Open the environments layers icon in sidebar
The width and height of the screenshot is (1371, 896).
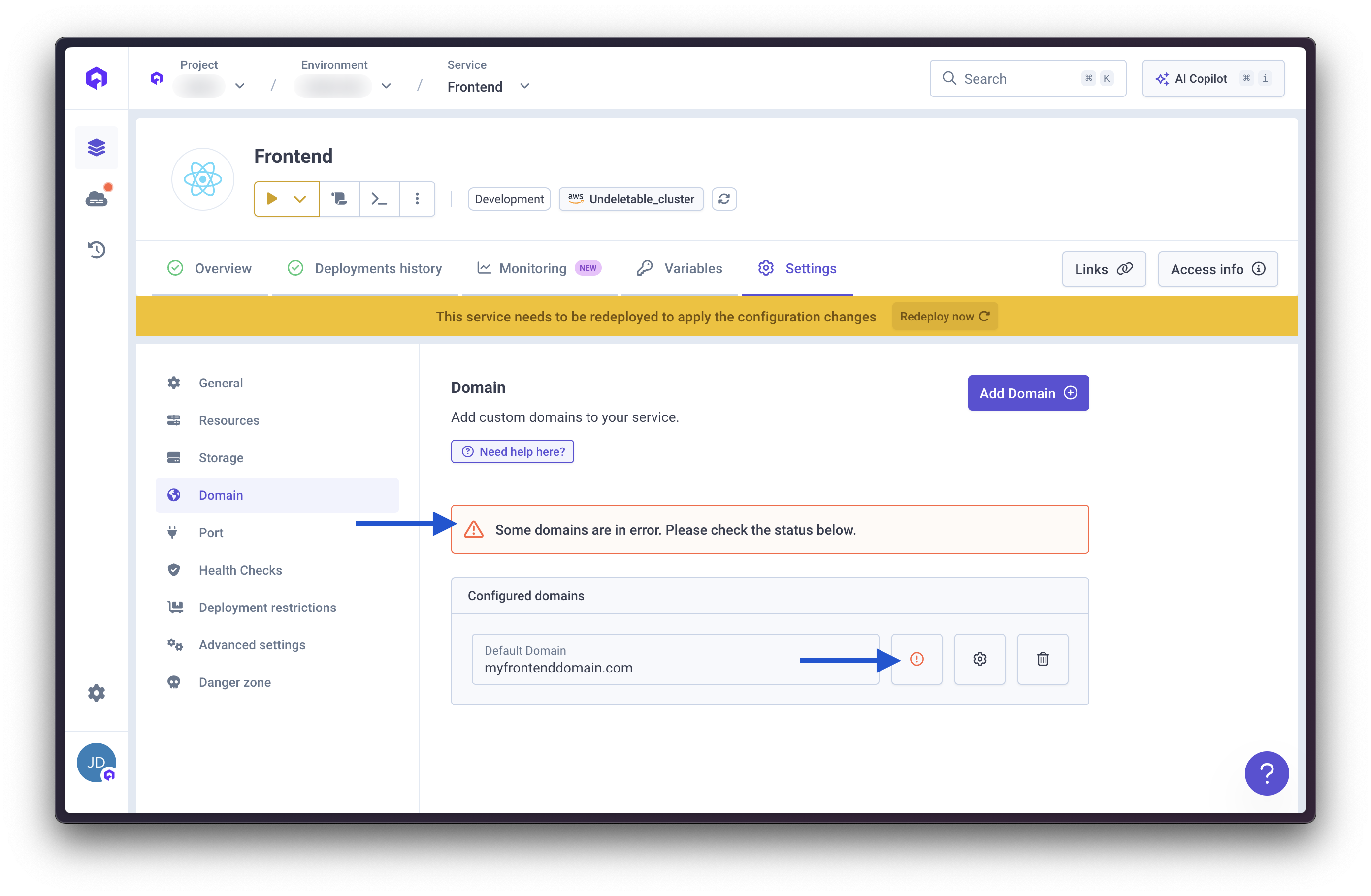(96, 147)
